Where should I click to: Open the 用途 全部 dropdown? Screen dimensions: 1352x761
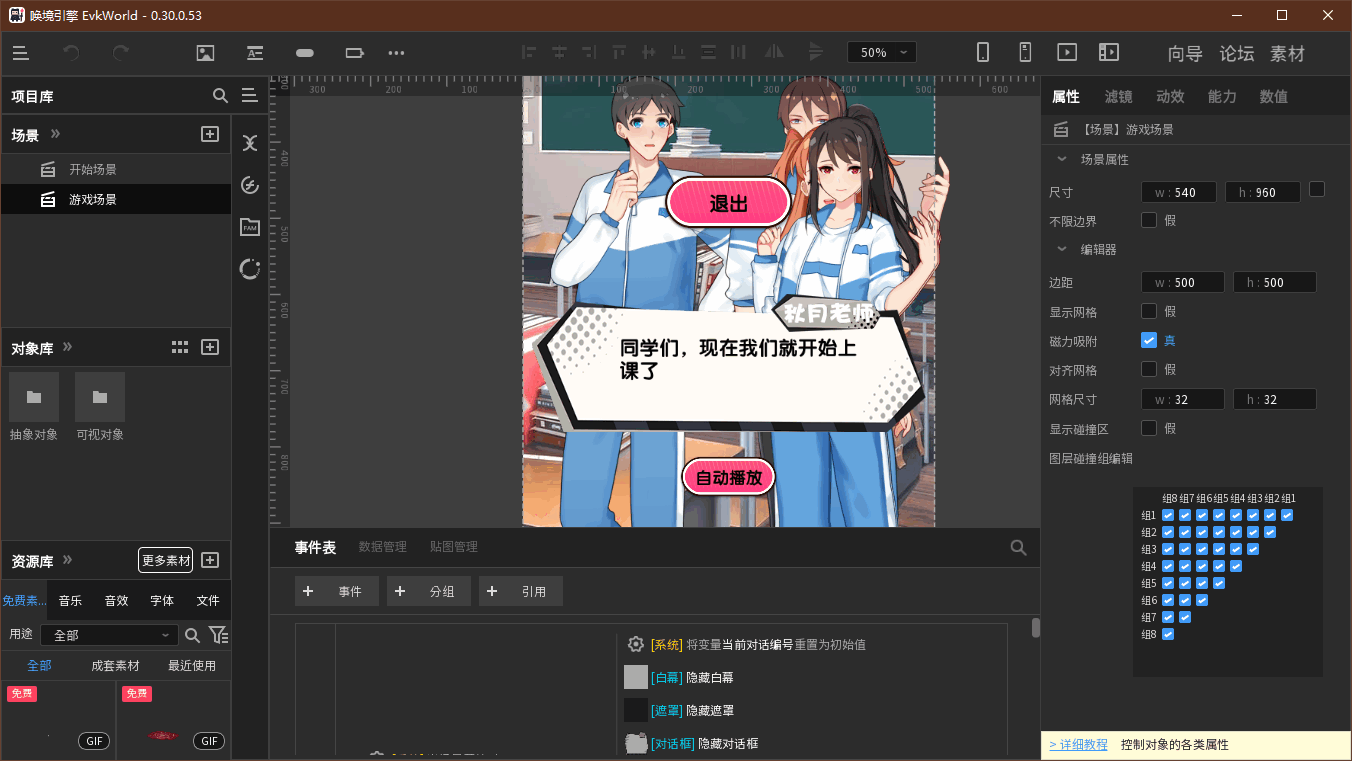(x=110, y=634)
